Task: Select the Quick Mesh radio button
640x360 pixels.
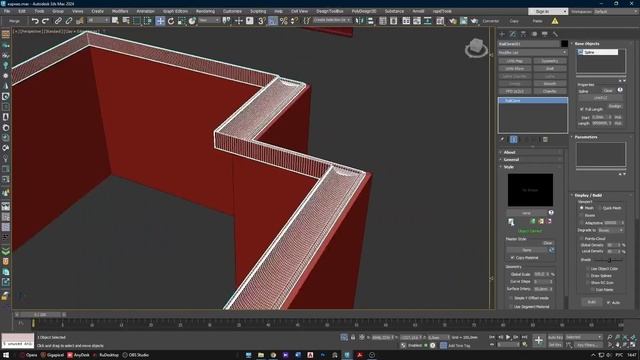Action: (600, 208)
